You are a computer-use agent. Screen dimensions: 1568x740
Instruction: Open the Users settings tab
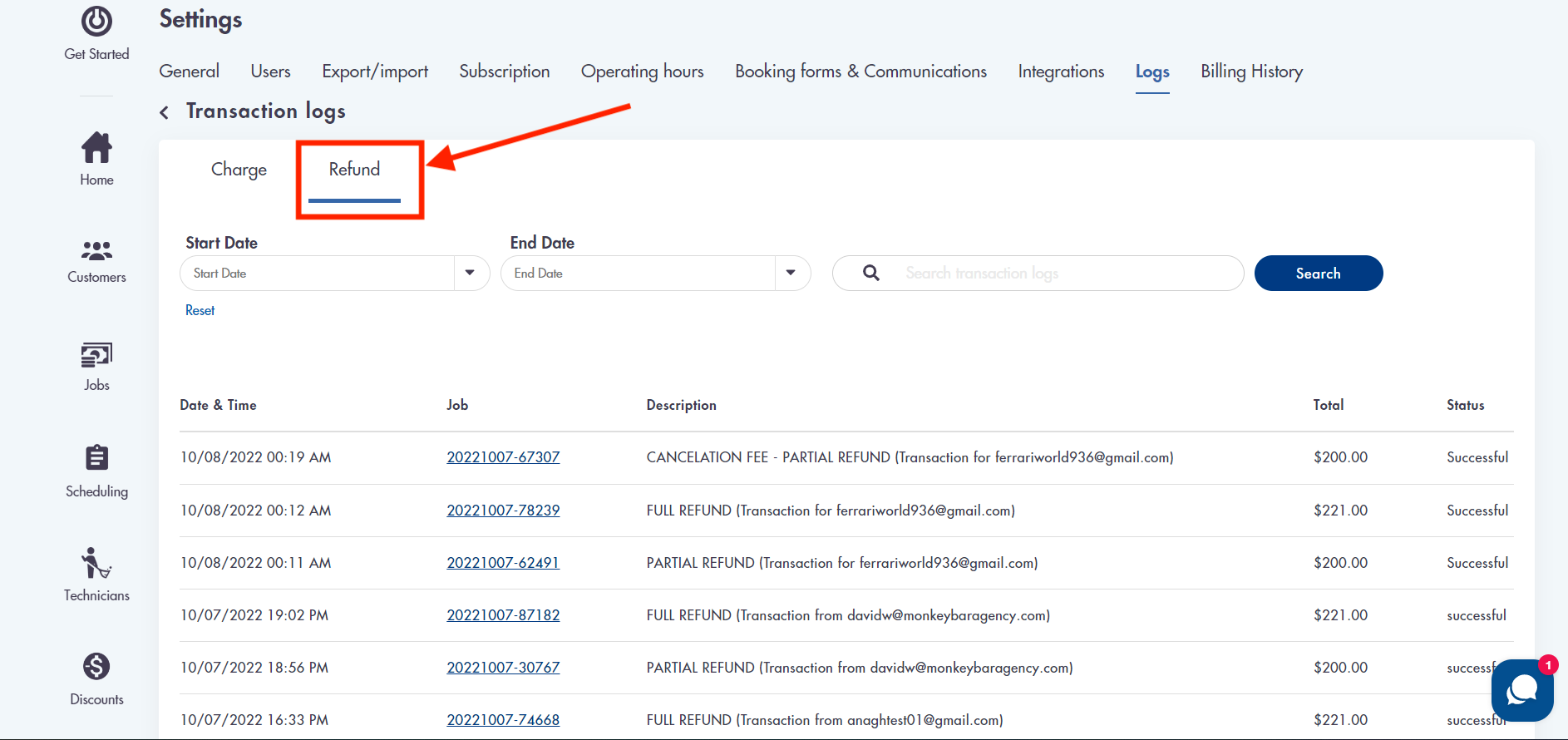click(x=270, y=72)
